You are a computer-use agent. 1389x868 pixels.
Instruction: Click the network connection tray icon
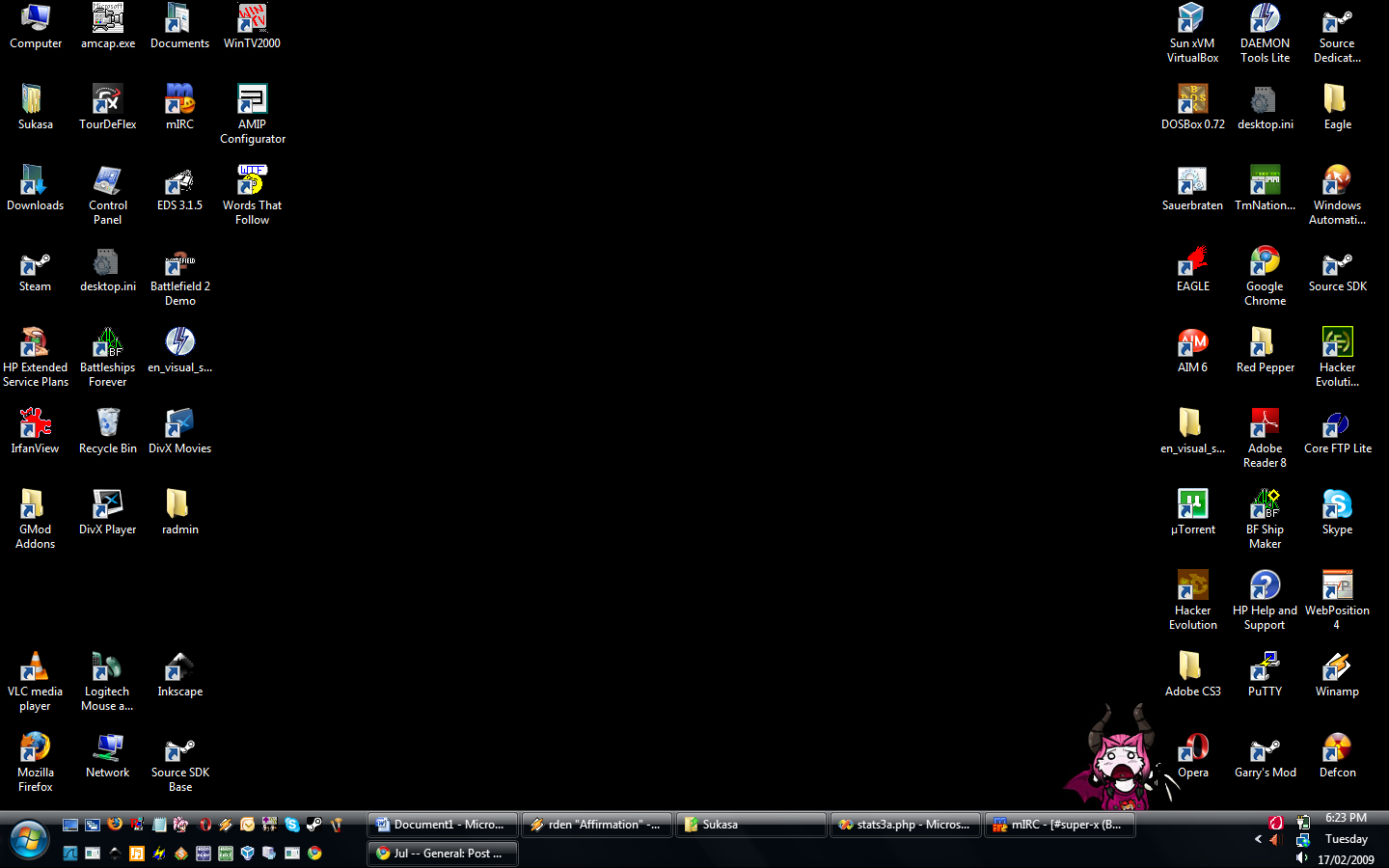click(x=1303, y=840)
